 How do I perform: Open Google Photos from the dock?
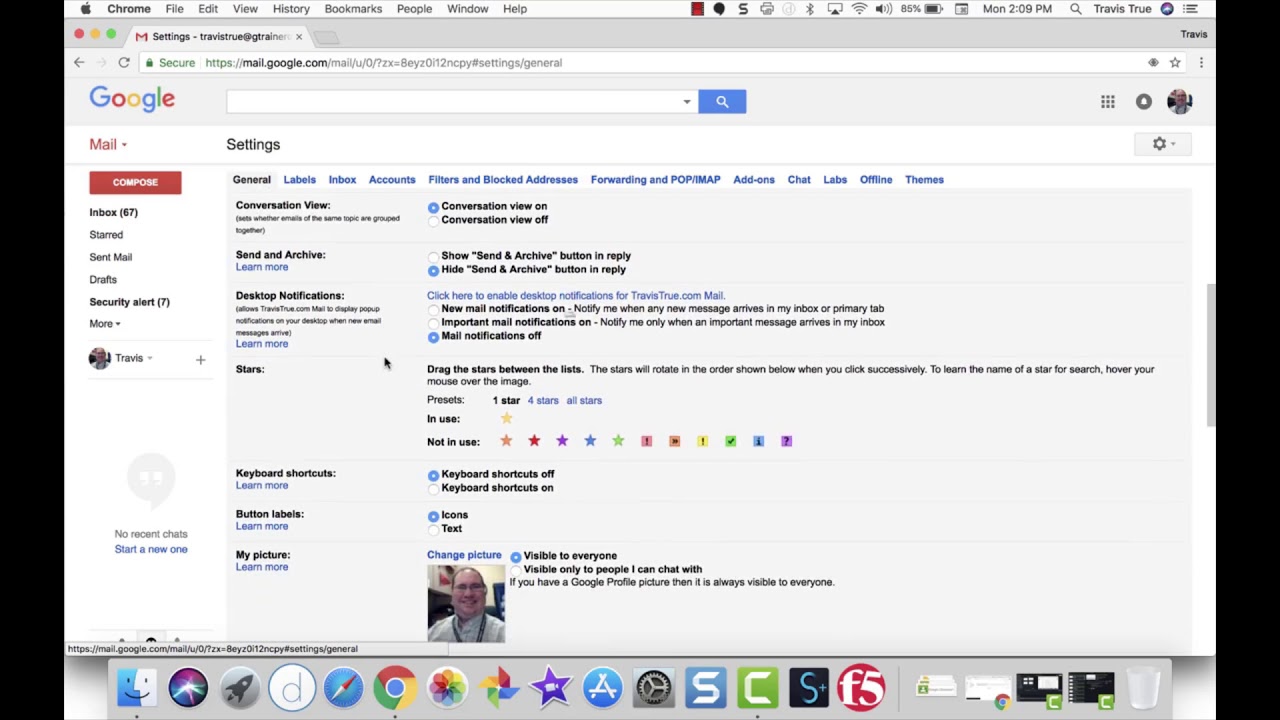499,687
